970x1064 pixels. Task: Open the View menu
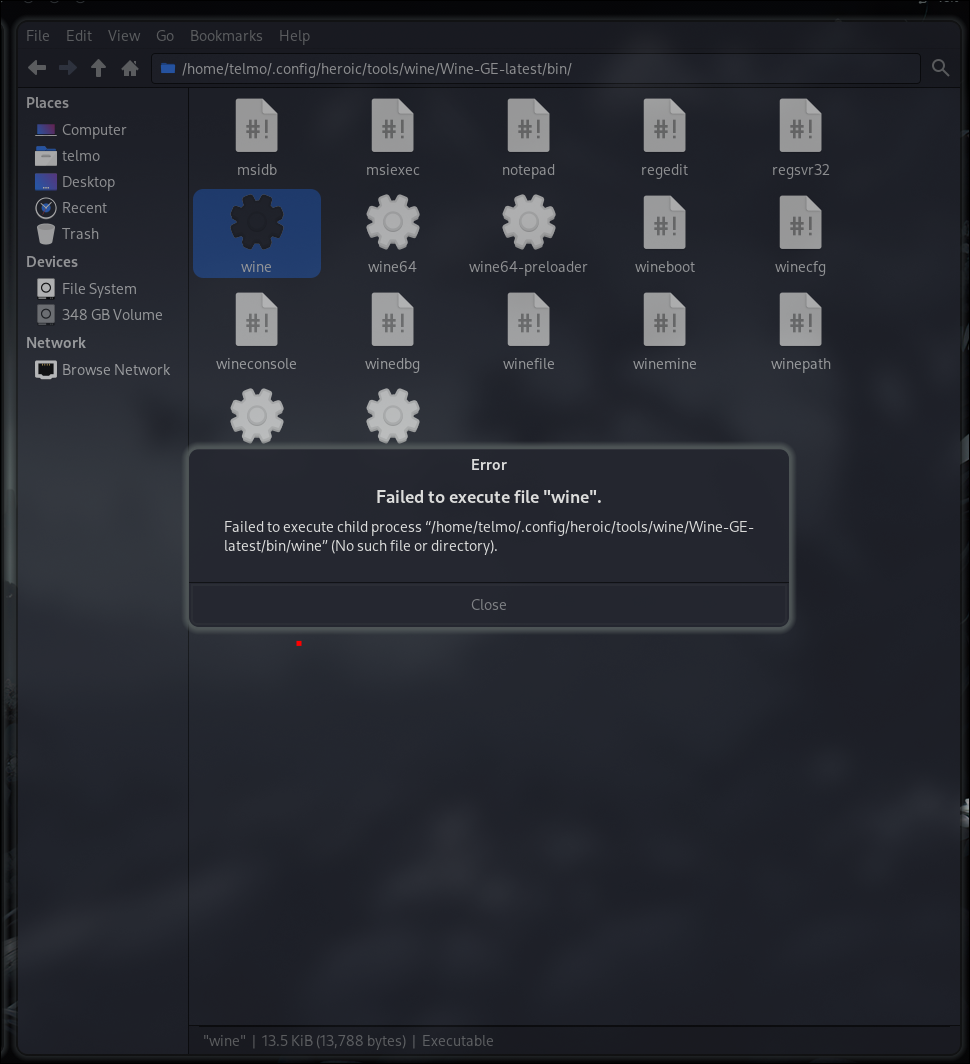[x=124, y=36]
